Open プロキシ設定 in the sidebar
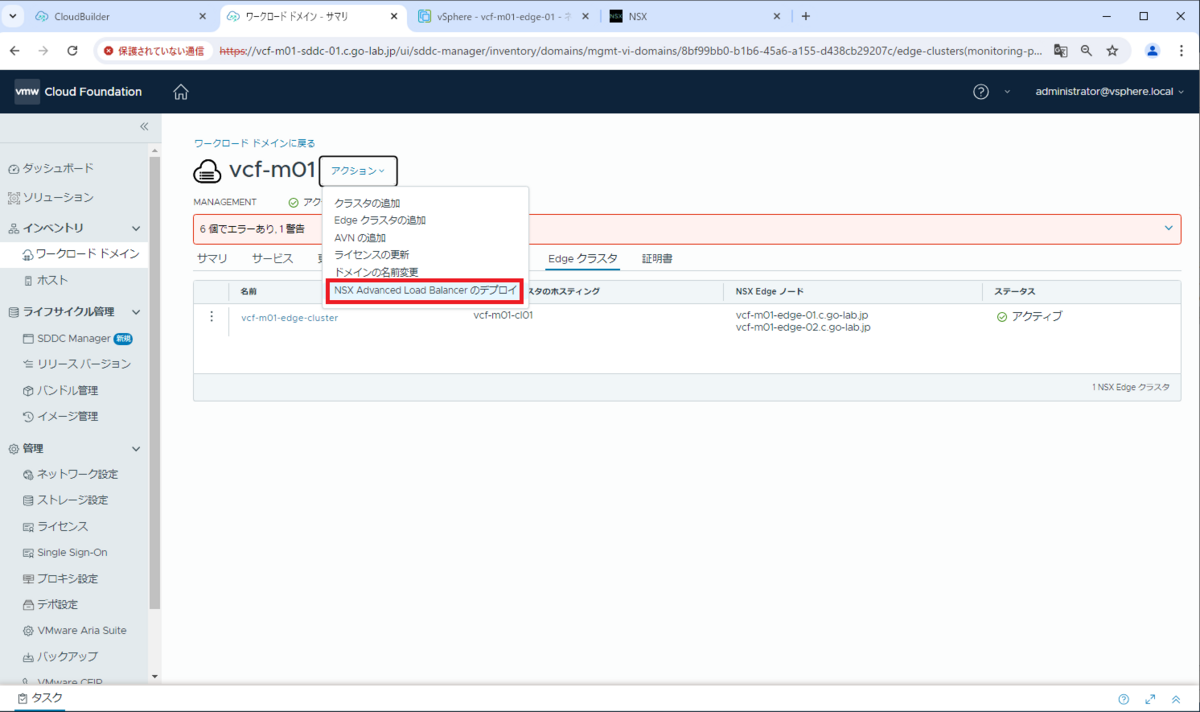Screen dimensions: 1200x712 (x=60, y=578)
